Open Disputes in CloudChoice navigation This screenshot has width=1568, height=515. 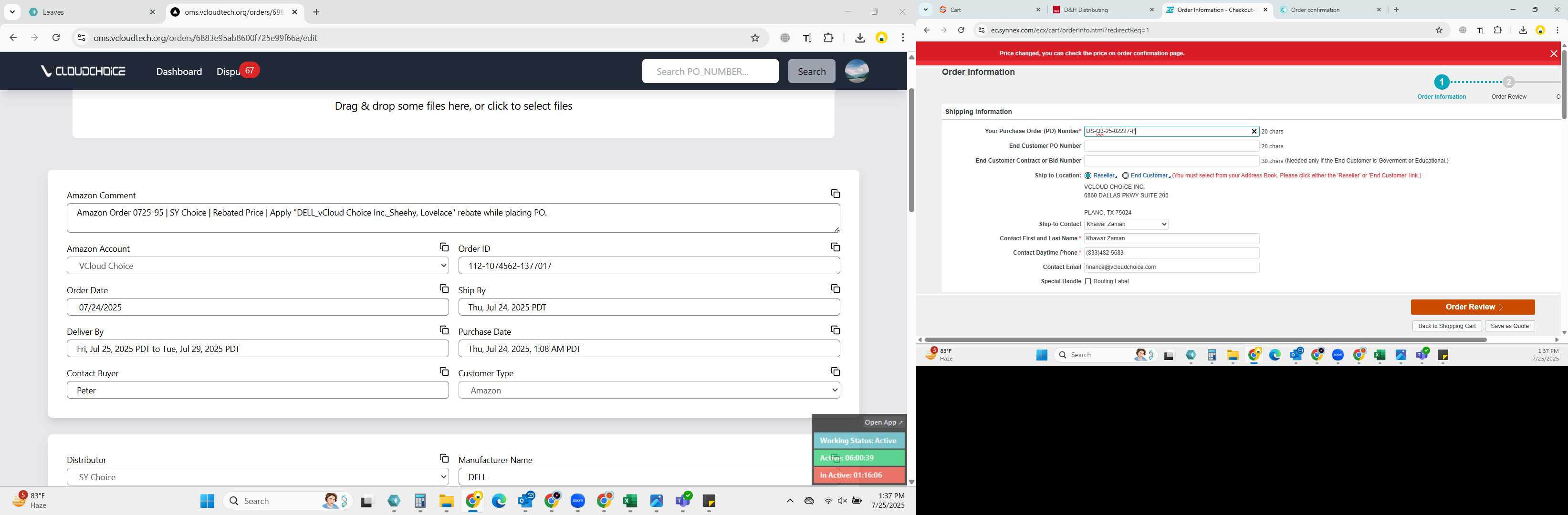point(229,72)
